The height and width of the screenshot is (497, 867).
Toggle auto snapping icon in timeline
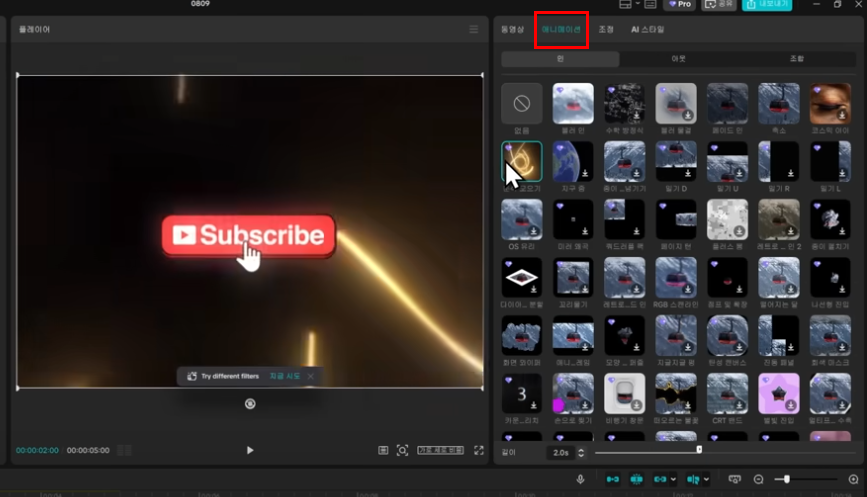point(636,479)
